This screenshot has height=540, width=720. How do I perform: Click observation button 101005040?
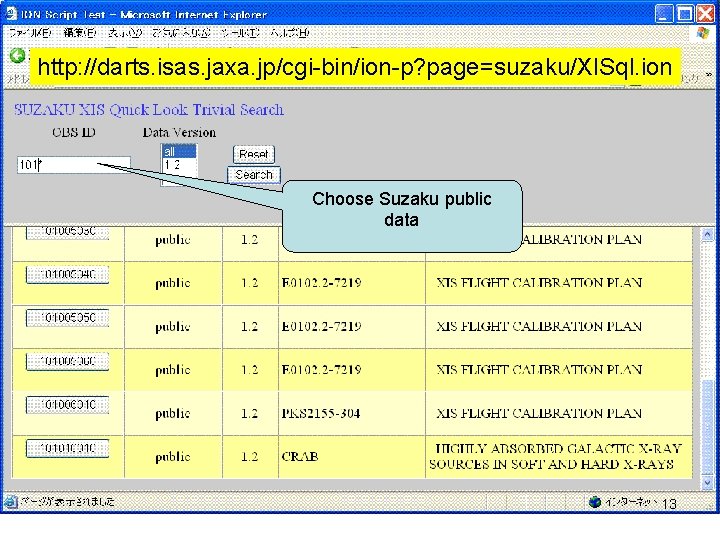coord(68,275)
